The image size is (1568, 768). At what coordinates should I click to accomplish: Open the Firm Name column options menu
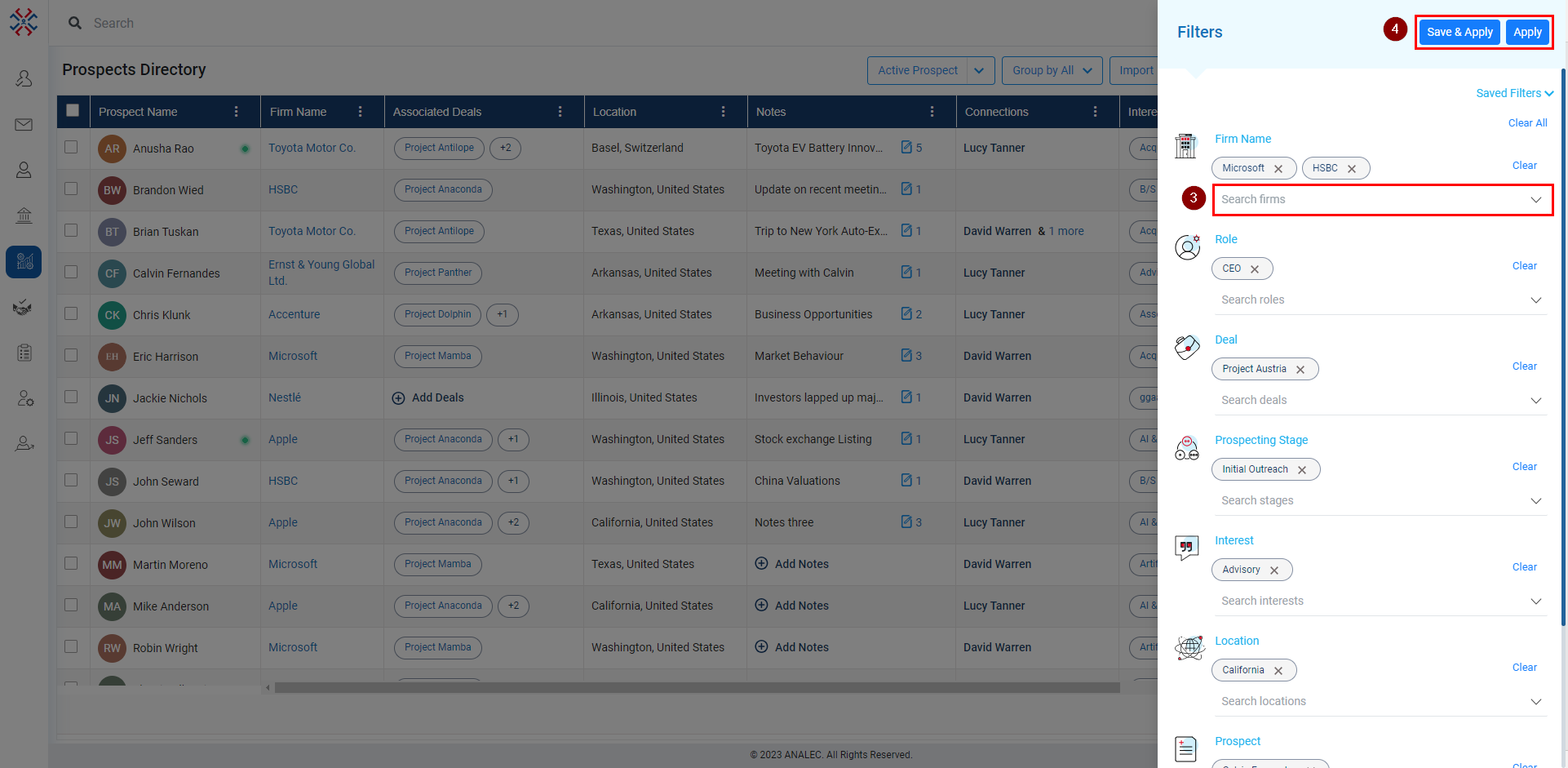tap(361, 112)
